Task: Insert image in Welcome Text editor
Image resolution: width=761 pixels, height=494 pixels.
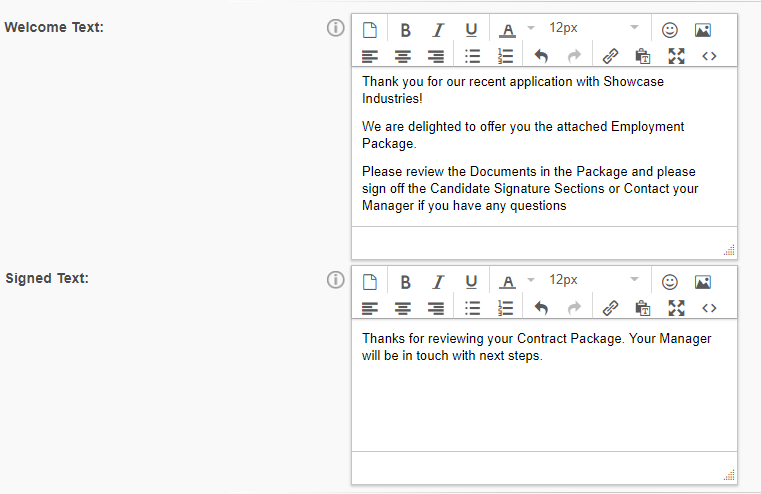Action: (x=703, y=30)
